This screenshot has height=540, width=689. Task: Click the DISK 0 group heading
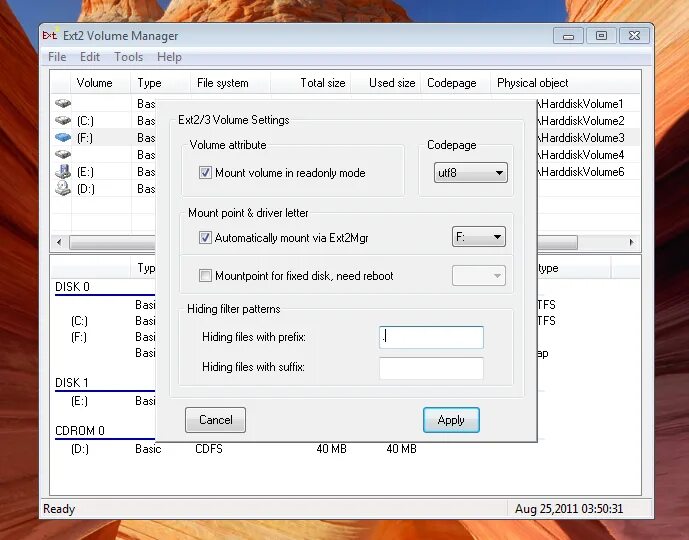[72, 287]
